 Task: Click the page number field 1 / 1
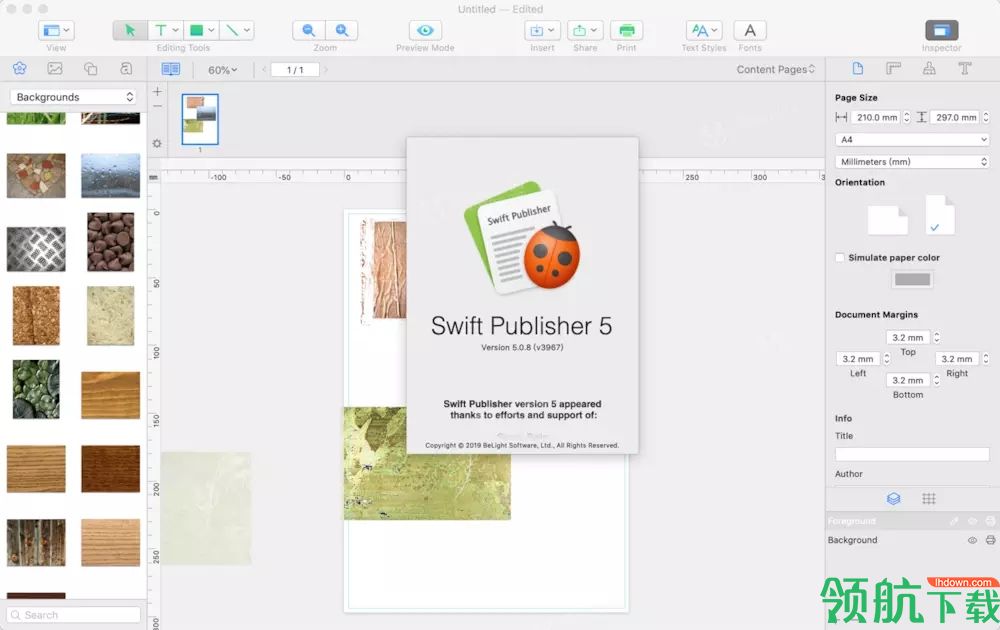tap(295, 70)
